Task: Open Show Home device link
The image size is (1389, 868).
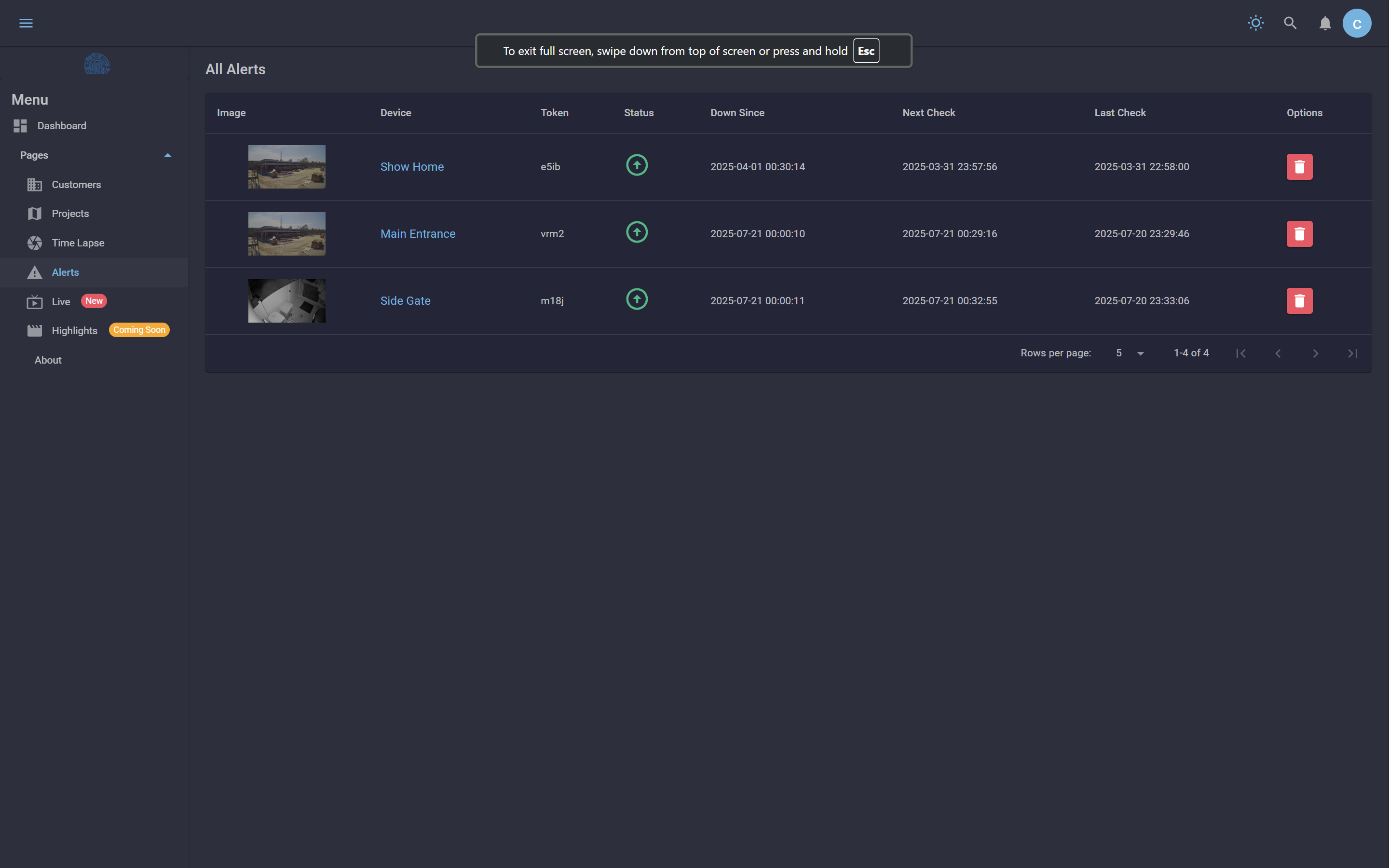Action: coord(411,167)
